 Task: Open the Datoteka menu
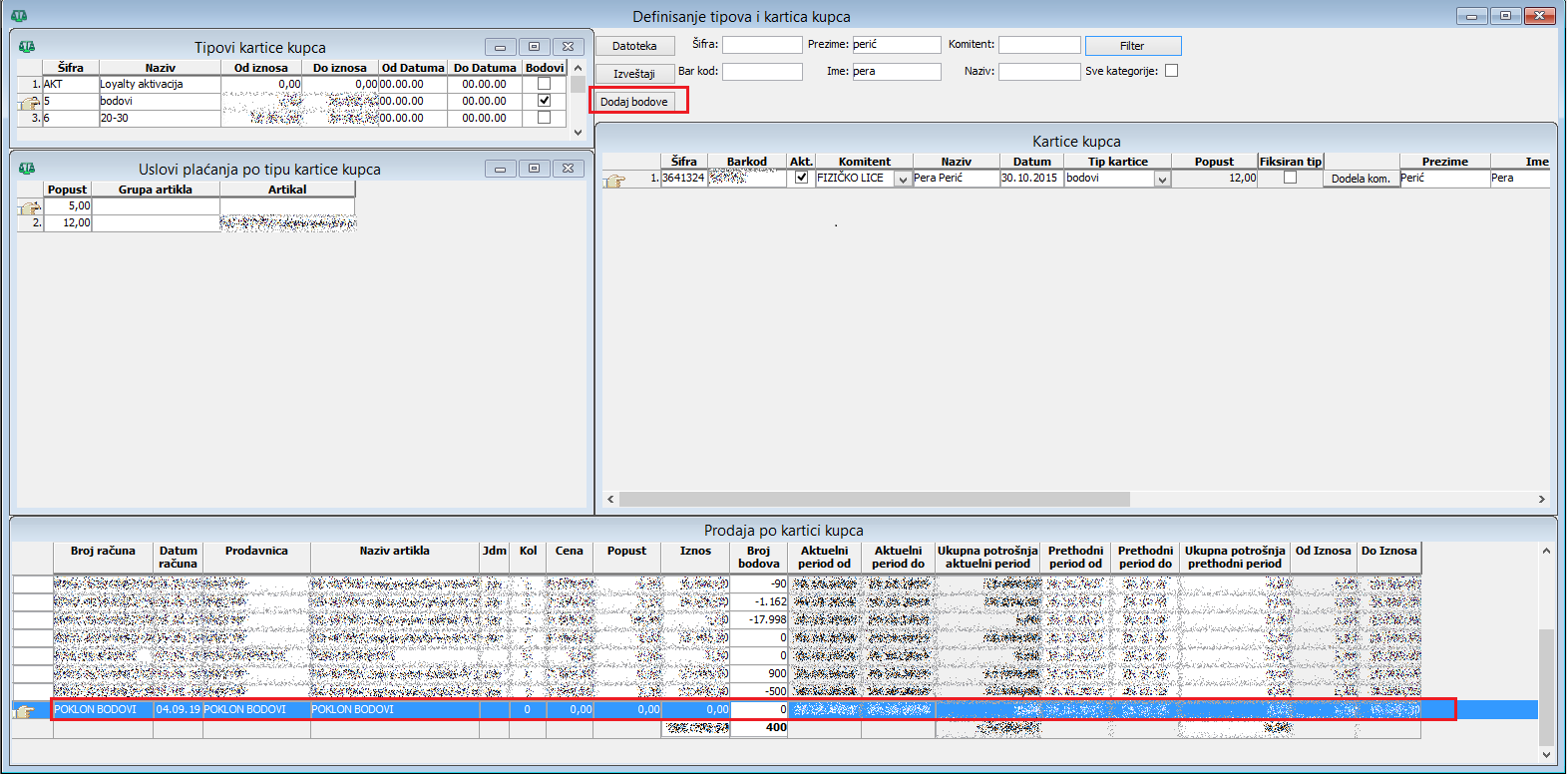[x=635, y=46]
